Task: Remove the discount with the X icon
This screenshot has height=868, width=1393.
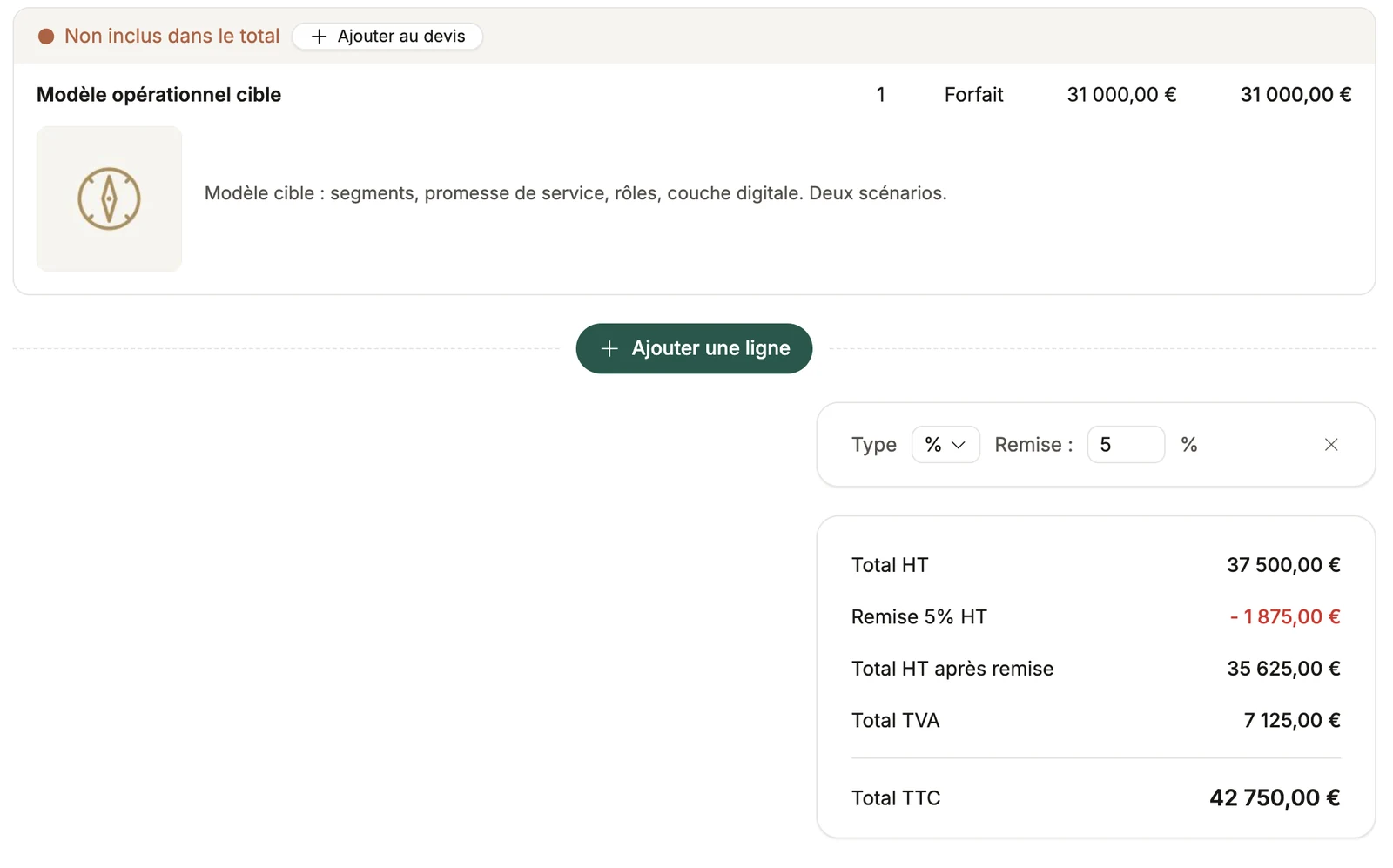Action: (x=1331, y=445)
